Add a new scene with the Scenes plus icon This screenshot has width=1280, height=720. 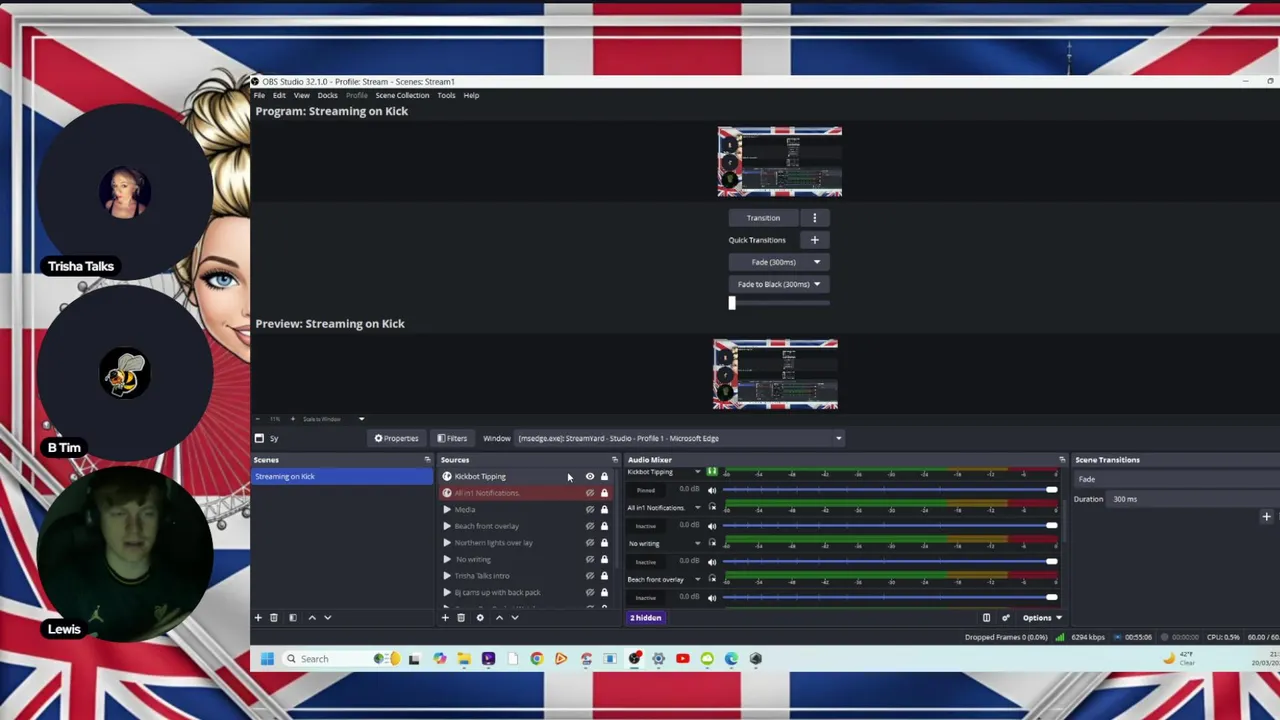(x=258, y=618)
